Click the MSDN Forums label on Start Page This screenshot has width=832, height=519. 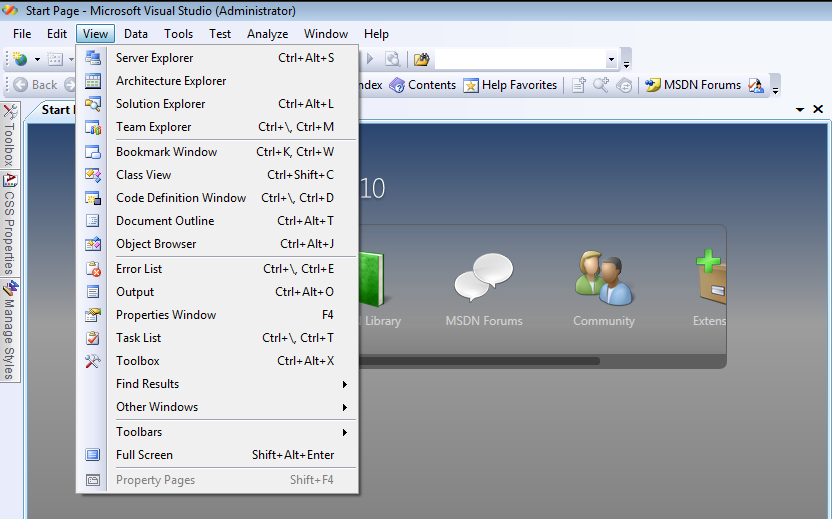(x=484, y=321)
